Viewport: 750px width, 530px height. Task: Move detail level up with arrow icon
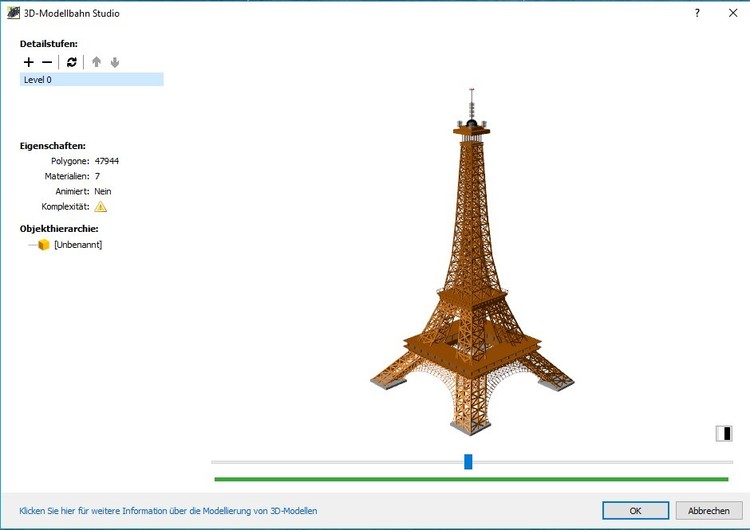coord(97,62)
